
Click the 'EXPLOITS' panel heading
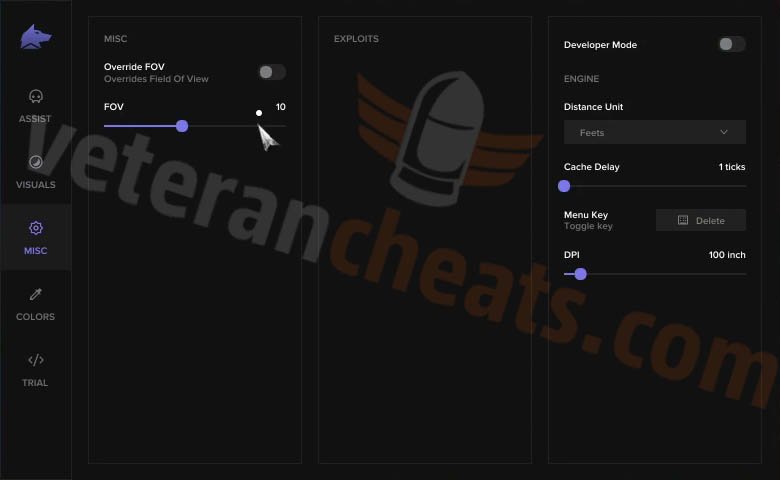(x=356, y=39)
